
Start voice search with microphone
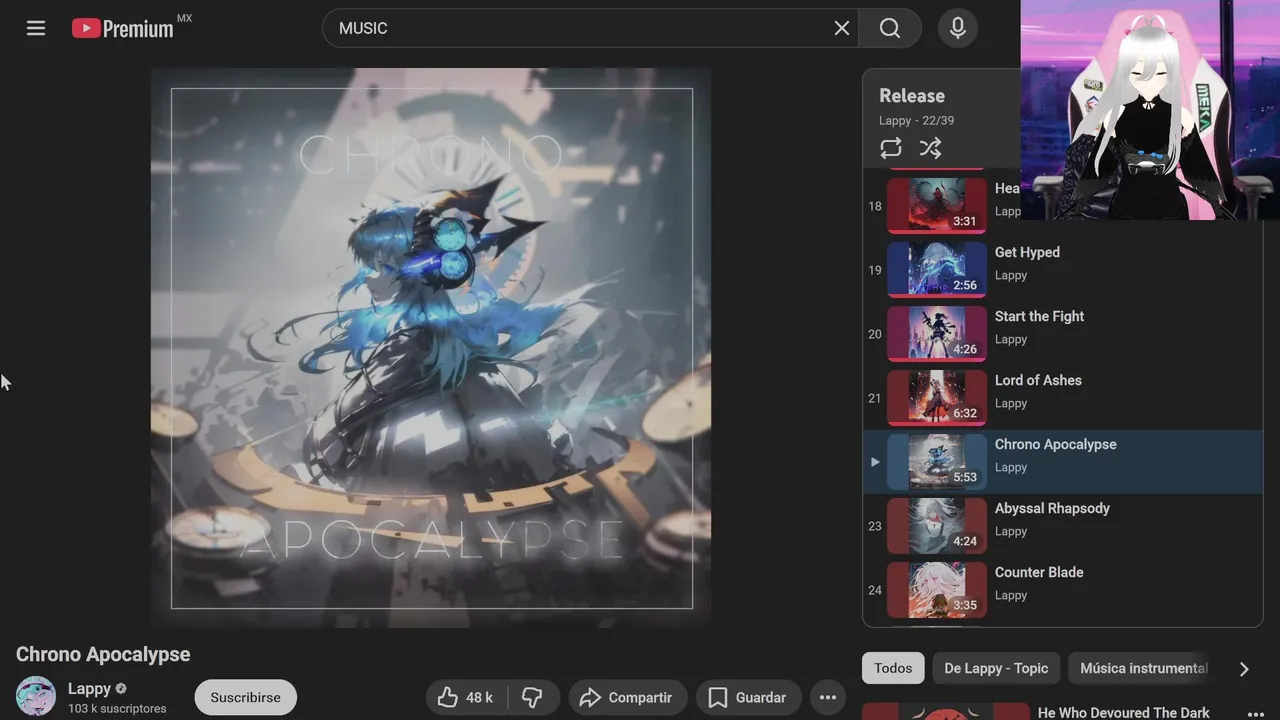(x=958, y=28)
